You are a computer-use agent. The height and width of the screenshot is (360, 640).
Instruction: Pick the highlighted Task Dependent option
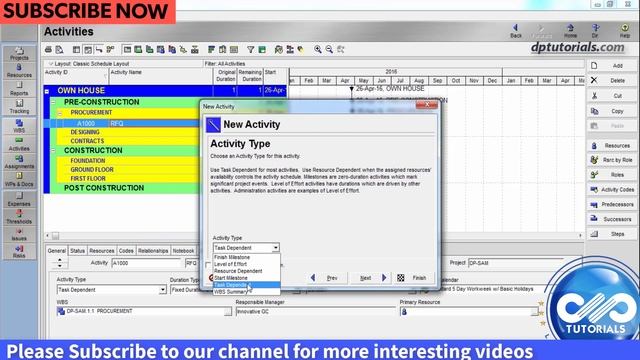[247, 285]
